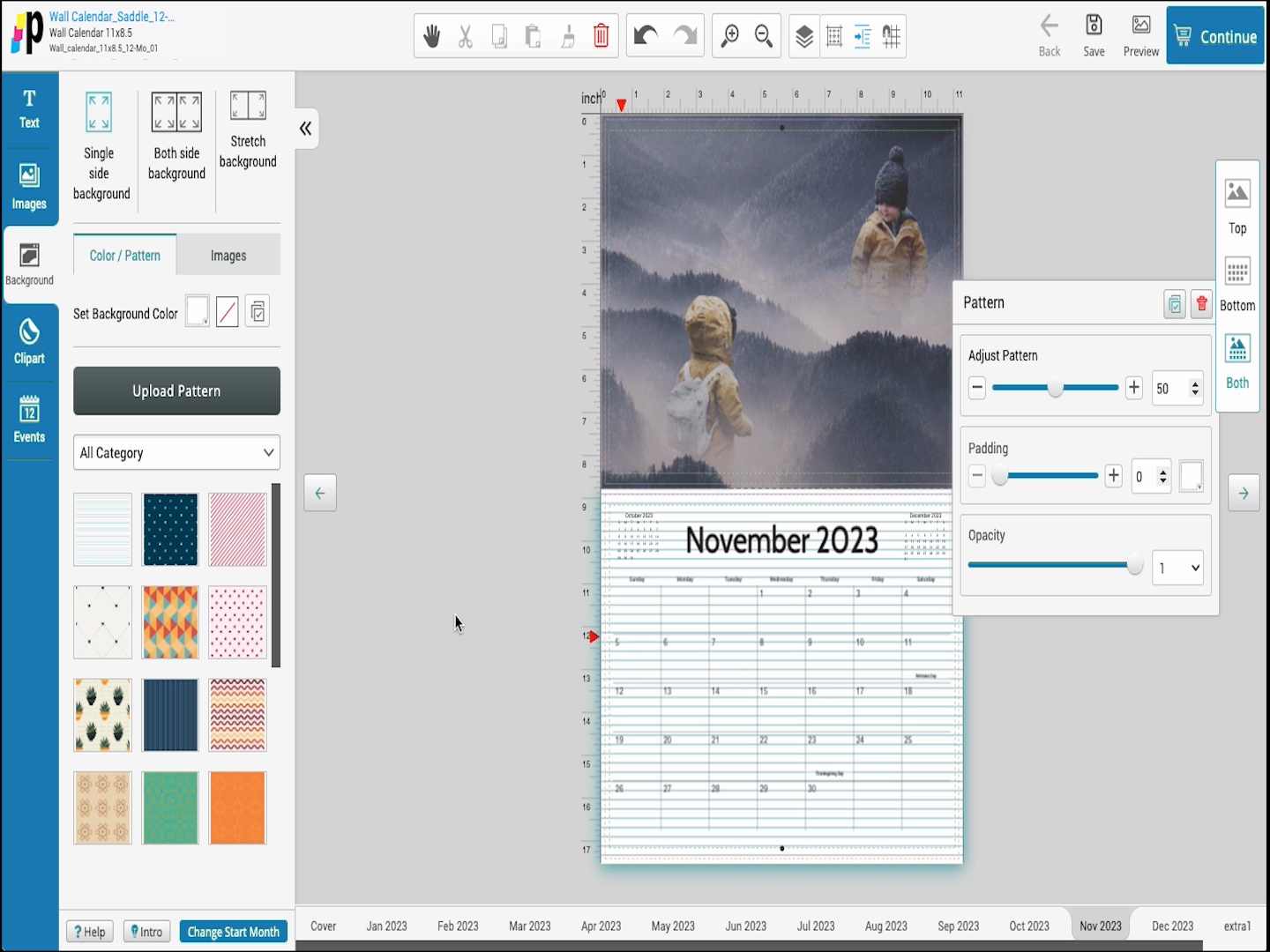The image size is (1270, 952).
Task: Toggle the hash gridlines icon
Action: pyautogui.click(x=892, y=36)
